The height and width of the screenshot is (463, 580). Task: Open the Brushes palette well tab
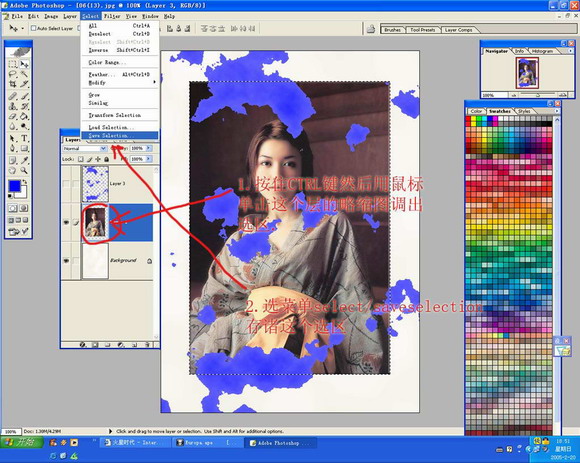(392, 30)
